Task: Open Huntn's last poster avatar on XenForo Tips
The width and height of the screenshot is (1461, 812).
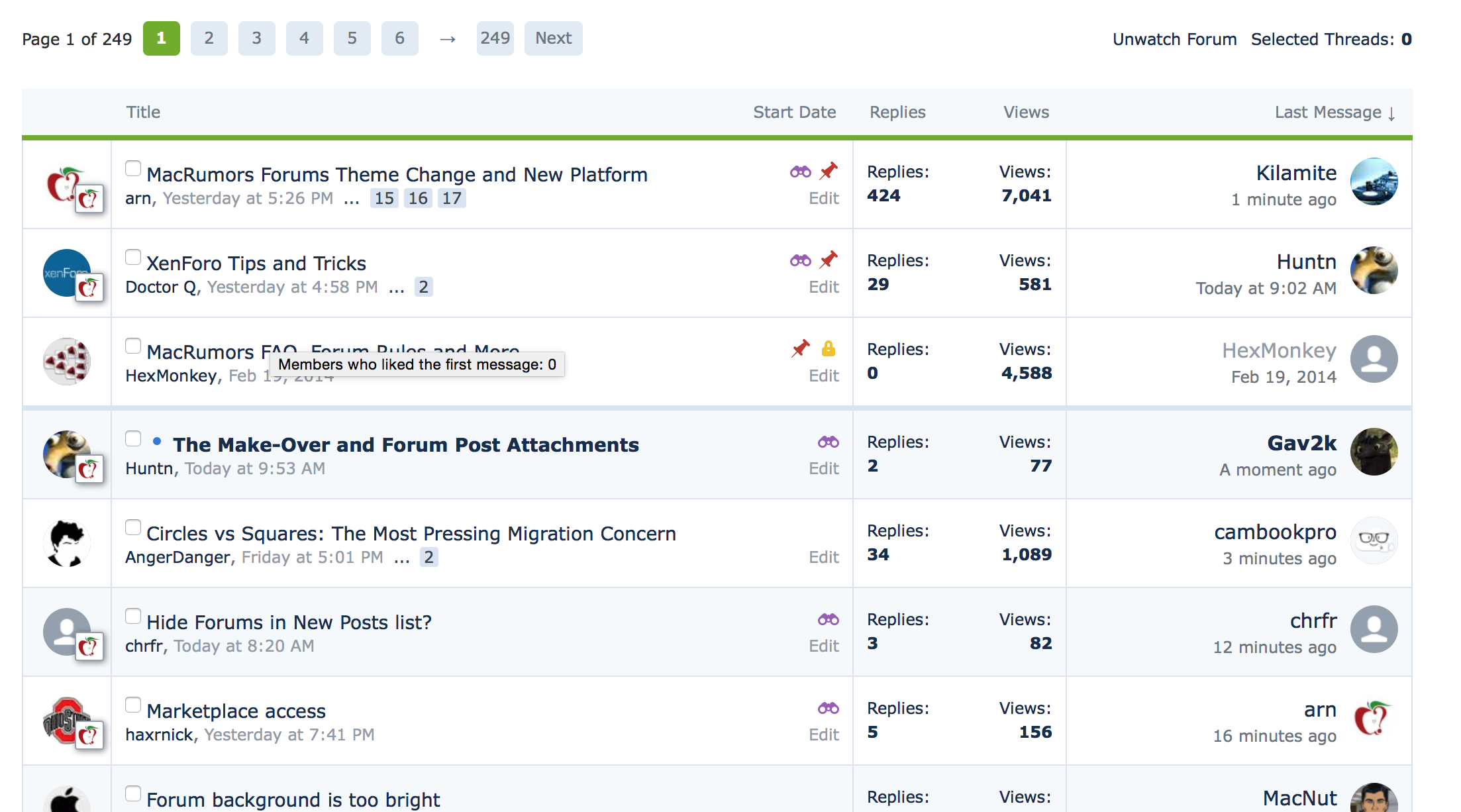Action: point(1374,270)
